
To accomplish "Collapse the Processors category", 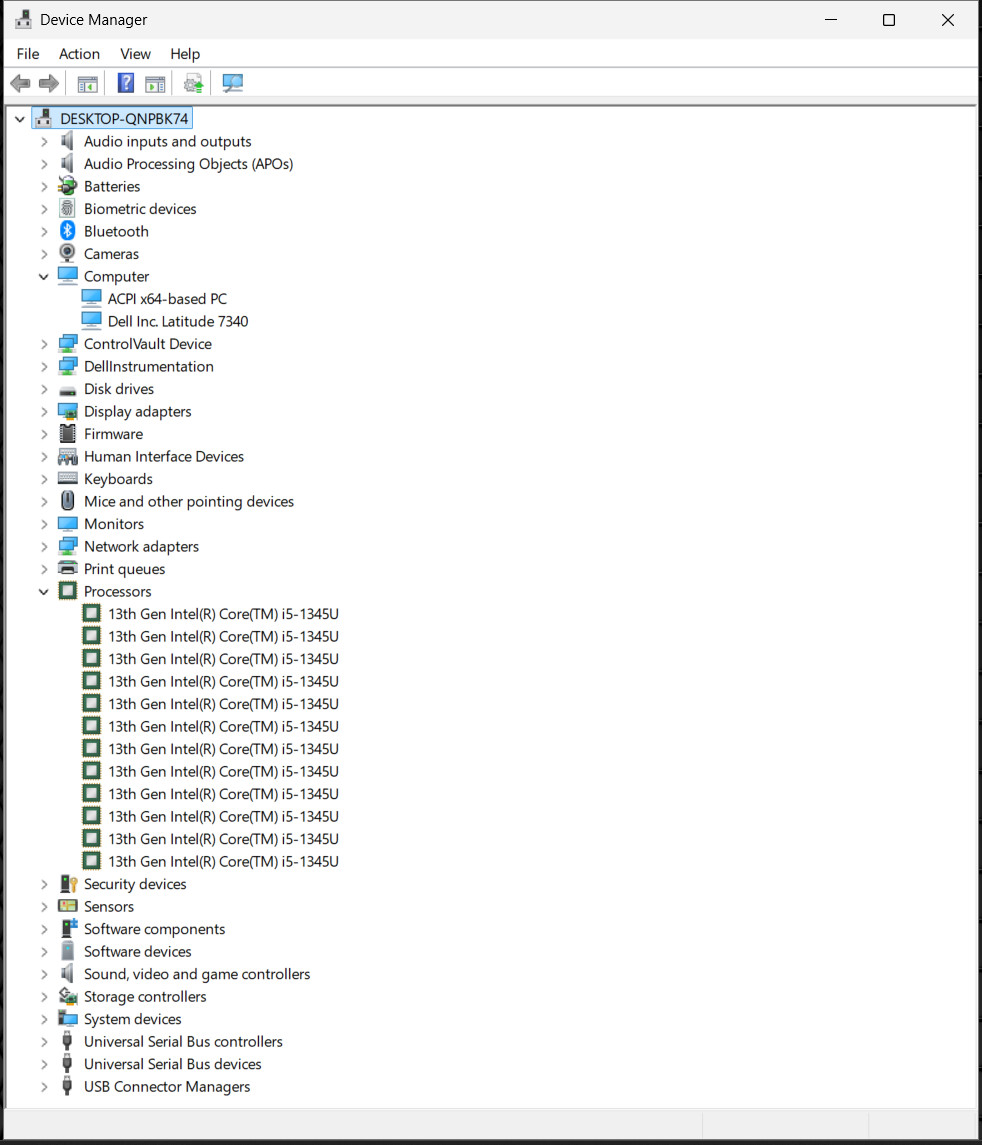I will (x=44, y=591).
